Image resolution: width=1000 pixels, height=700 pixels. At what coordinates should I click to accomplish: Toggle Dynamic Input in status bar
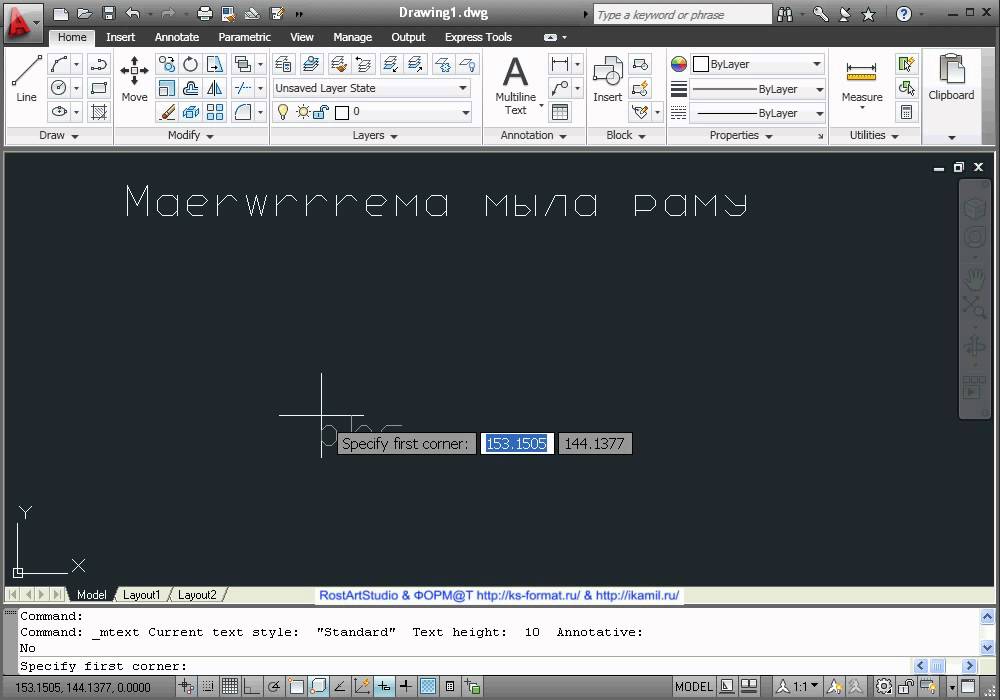[384, 687]
